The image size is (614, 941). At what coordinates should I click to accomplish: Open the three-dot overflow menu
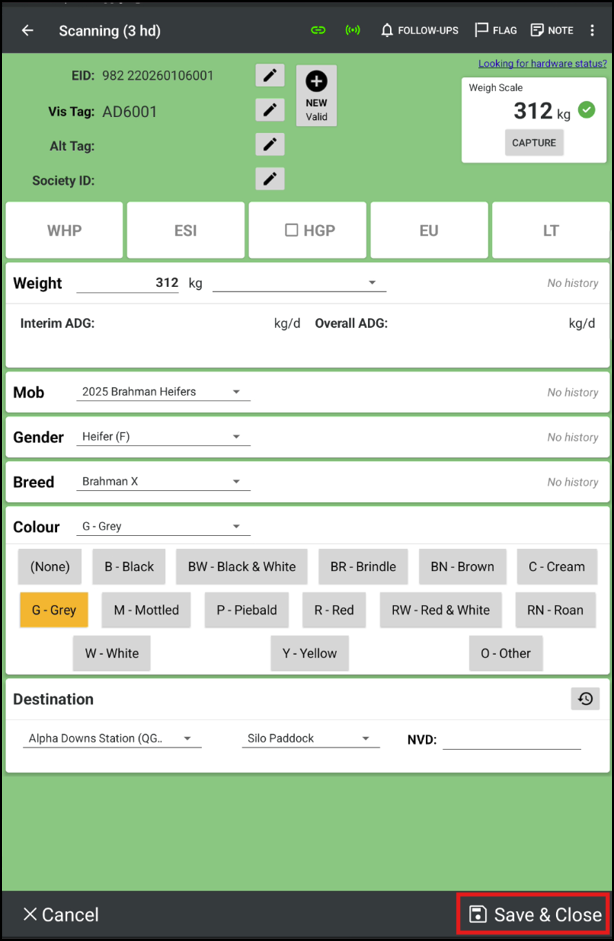594,30
